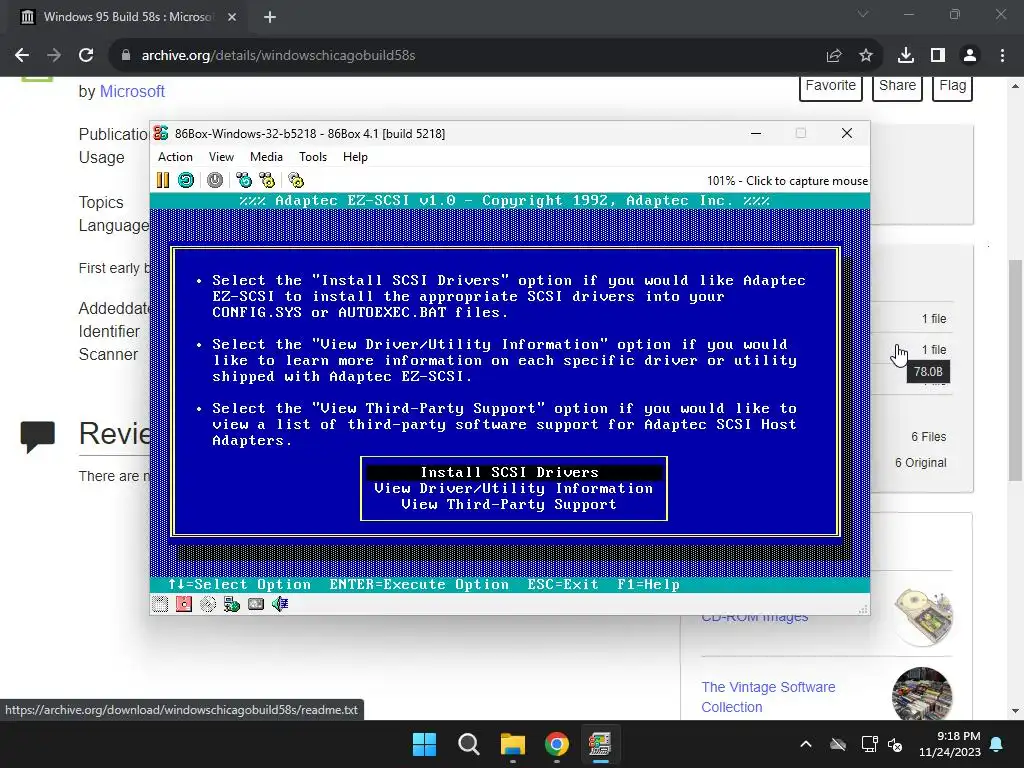
Task: Click the network display tray icon
Action: click(x=869, y=744)
